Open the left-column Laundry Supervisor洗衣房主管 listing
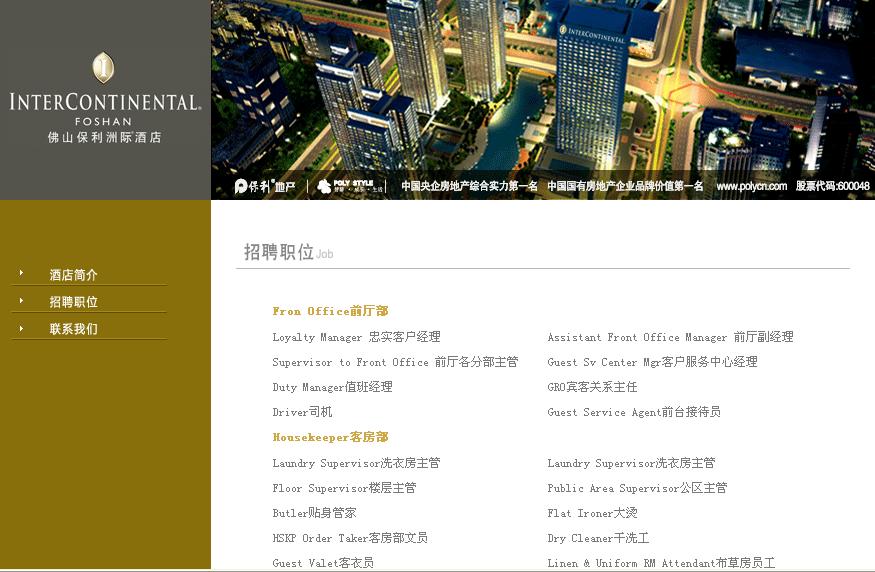Screen dimensions: 875x572 point(357,463)
